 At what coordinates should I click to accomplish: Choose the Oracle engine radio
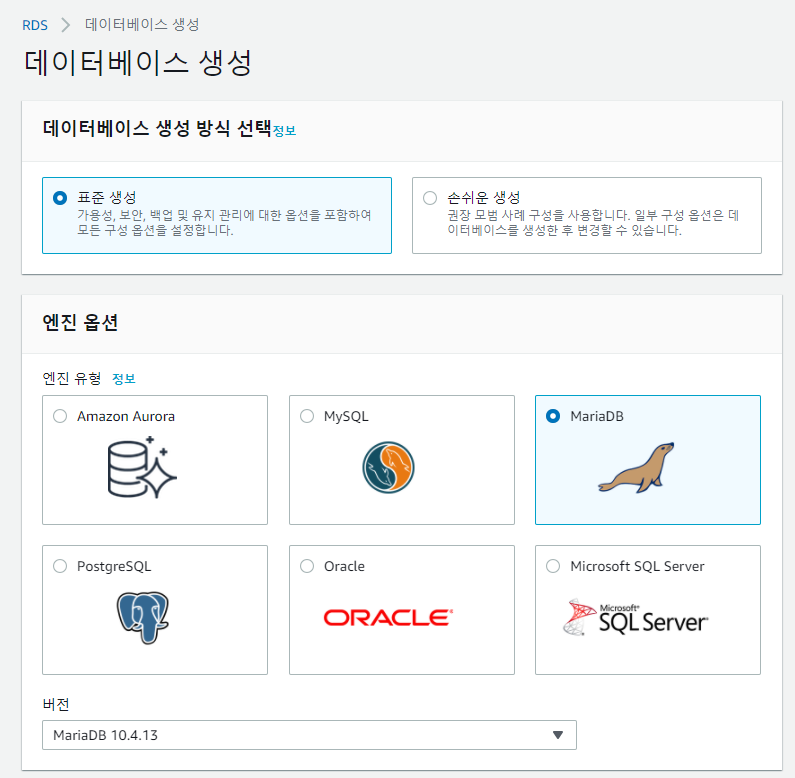tap(307, 566)
